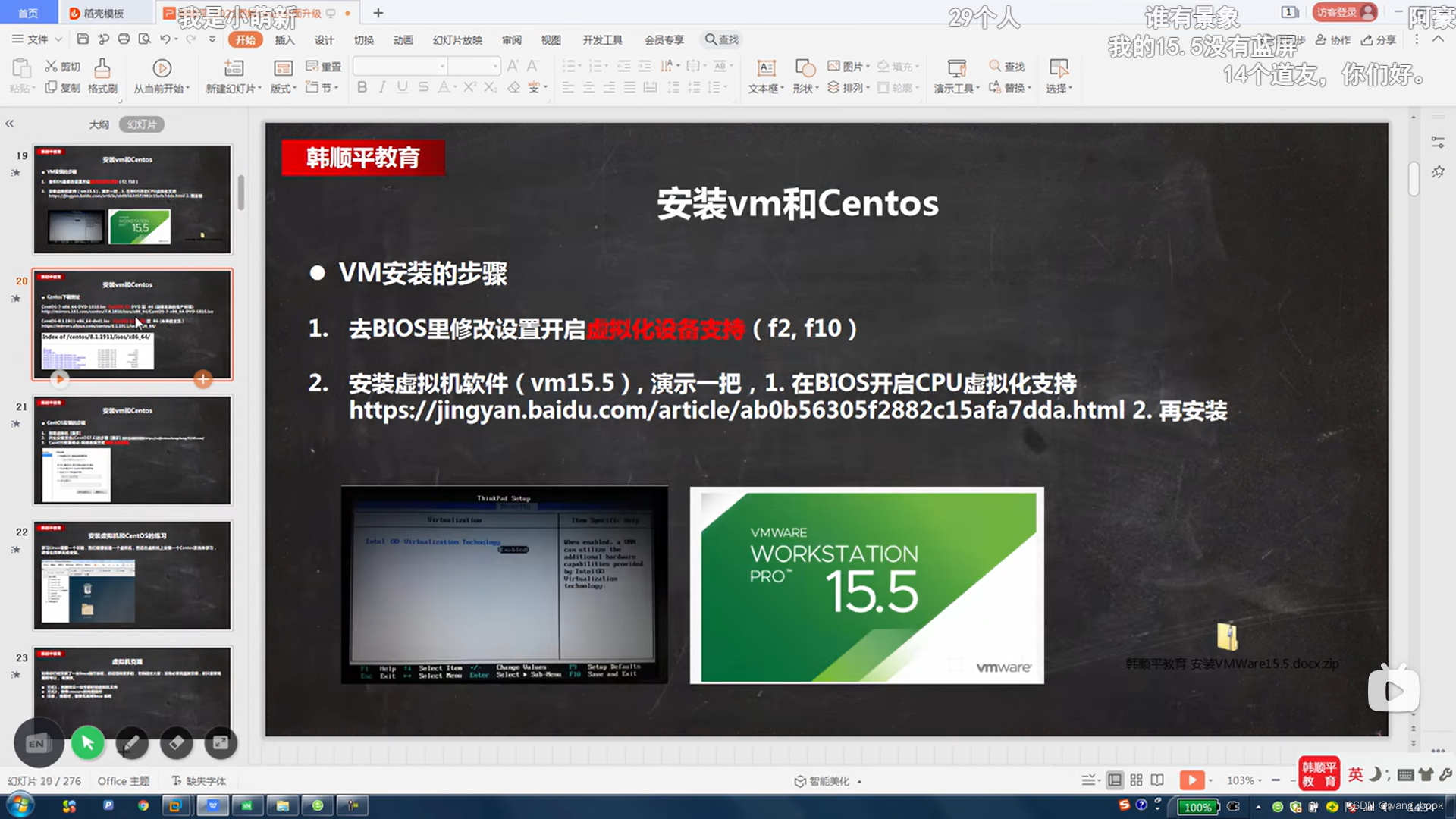Toggle Strikethrough formatting
The width and height of the screenshot is (1456, 819).
click(423, 87)
